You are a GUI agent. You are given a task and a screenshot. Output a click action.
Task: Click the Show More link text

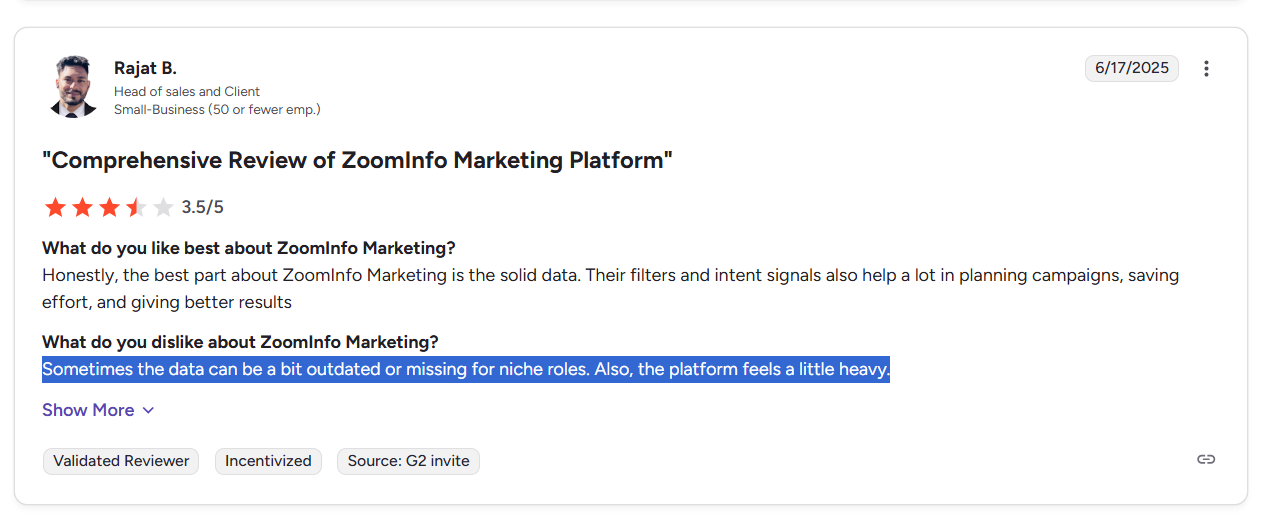[88, 410]
